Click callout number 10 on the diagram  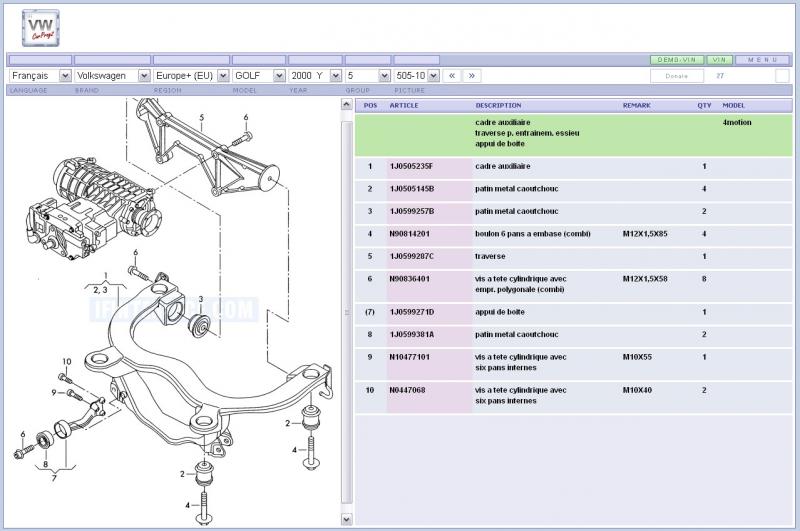coord(67,362)
